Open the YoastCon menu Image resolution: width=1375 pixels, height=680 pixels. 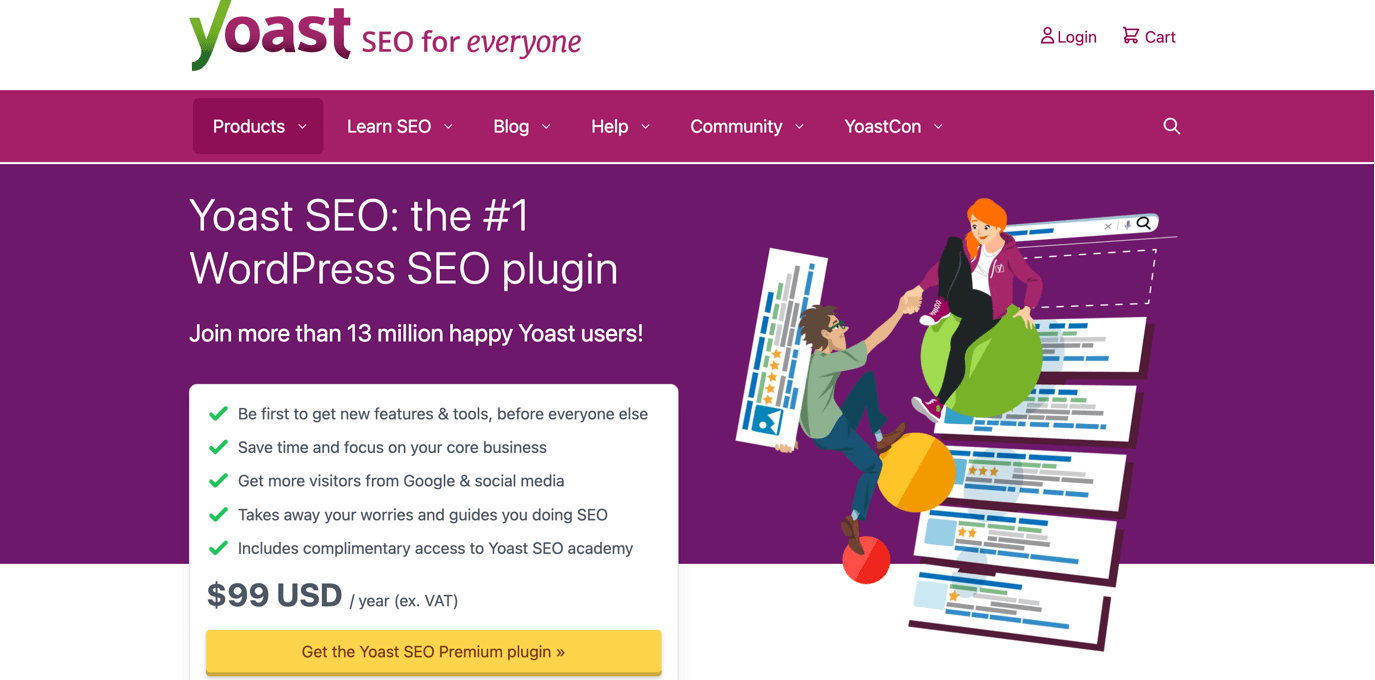click(893, 126)
